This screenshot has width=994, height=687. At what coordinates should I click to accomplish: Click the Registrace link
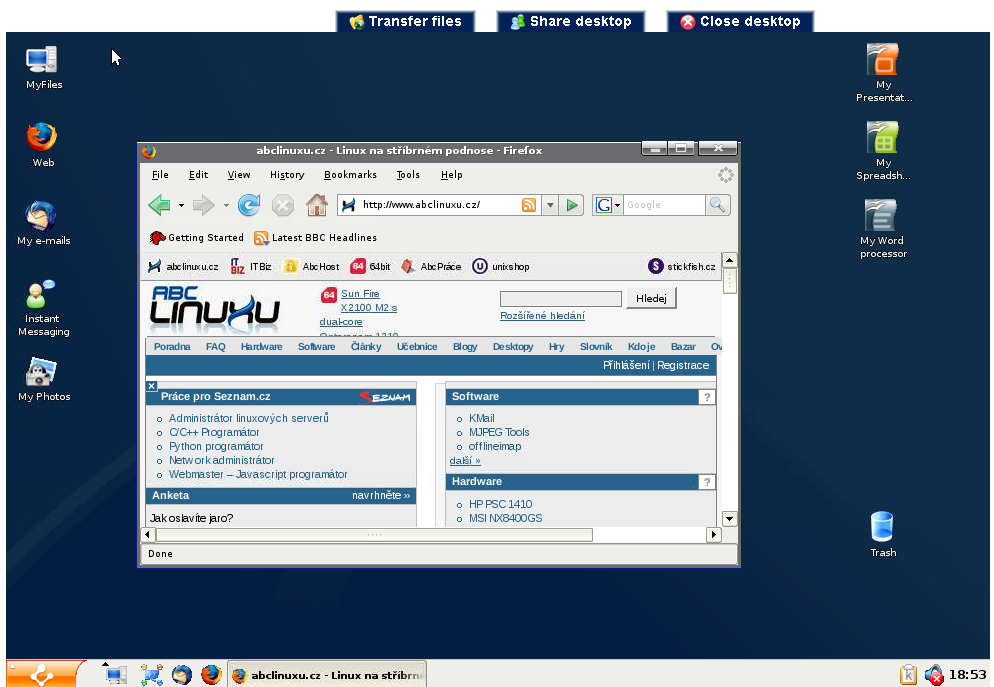pos(683,365)
